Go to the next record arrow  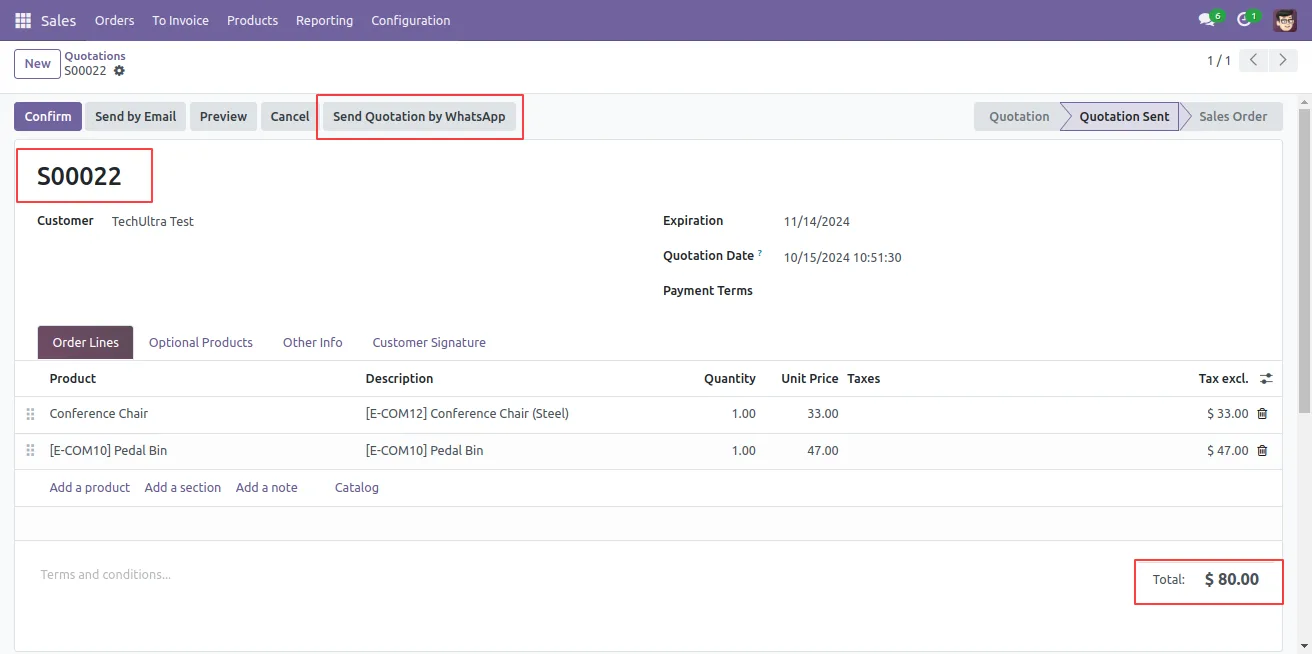[x=1283, y=61]
